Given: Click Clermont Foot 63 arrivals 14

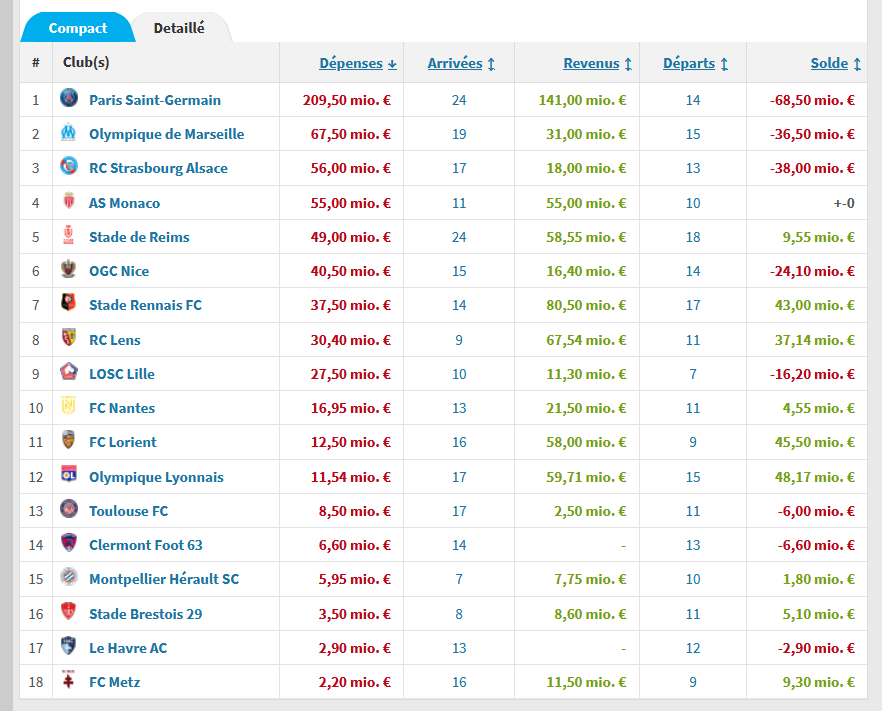Looking at the screenshot, I should tap(459, 546).
